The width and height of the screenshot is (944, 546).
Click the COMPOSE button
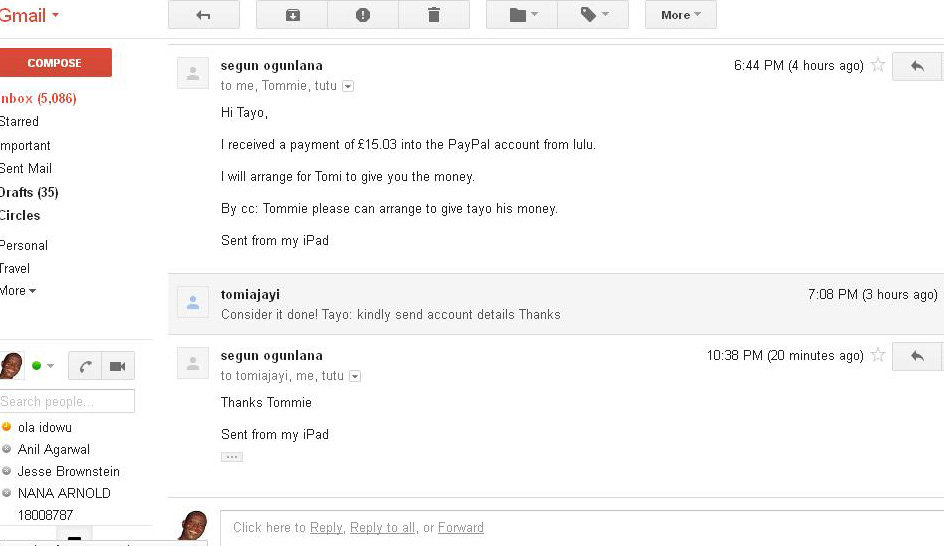click(55, 63)
